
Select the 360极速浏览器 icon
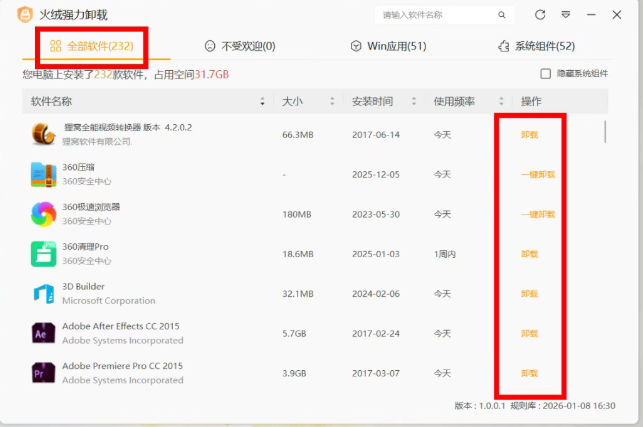(x=43, y=214)
